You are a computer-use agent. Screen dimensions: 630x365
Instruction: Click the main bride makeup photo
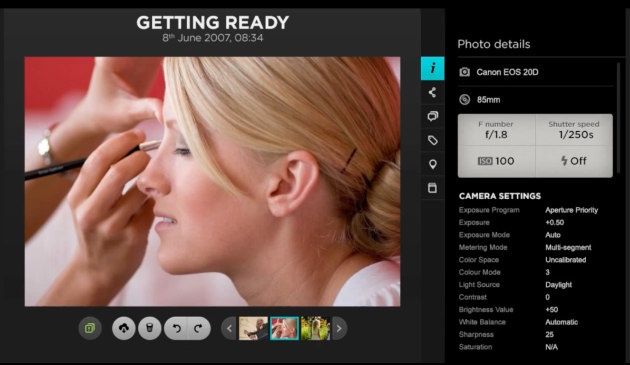pos(213,182)
